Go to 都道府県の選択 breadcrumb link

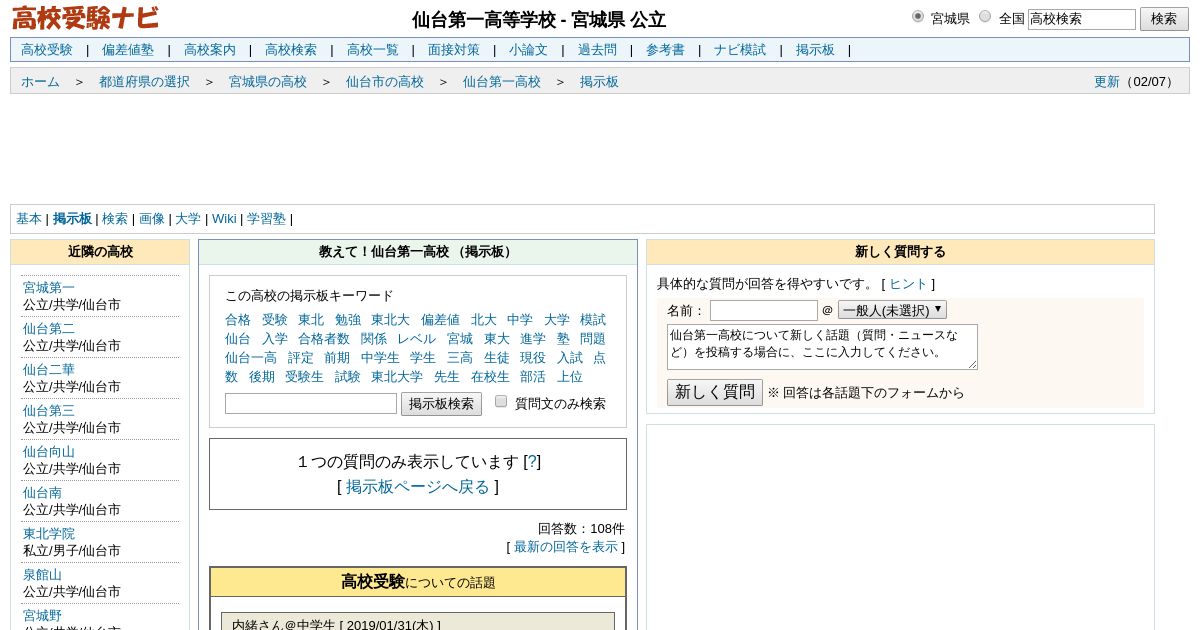pos(144,82)
